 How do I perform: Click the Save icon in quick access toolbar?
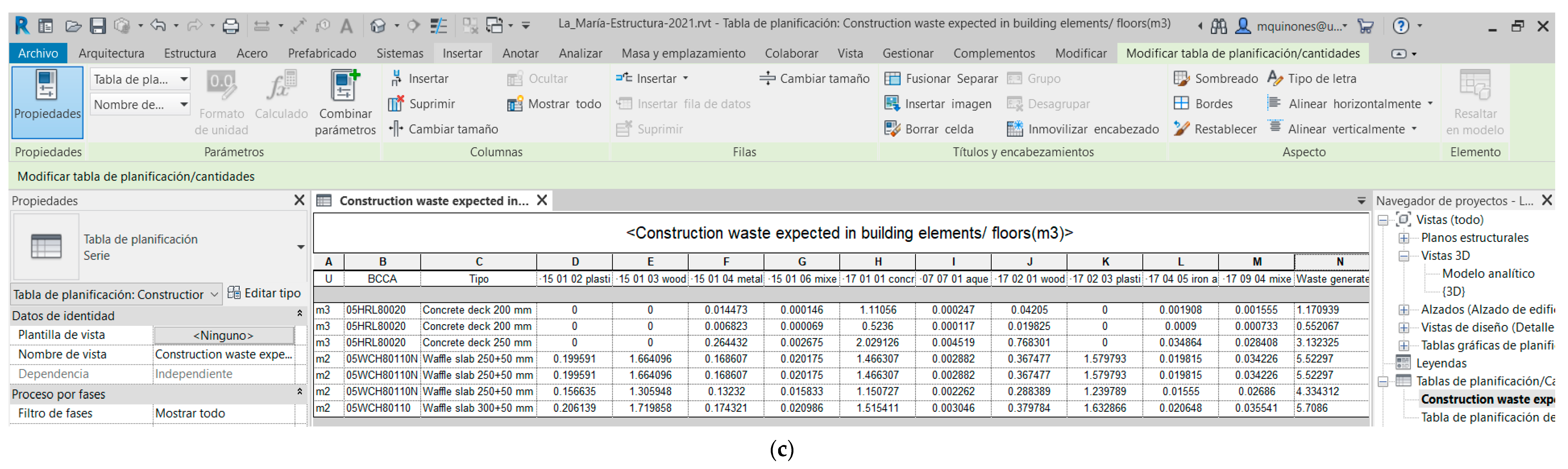(97, 26)
